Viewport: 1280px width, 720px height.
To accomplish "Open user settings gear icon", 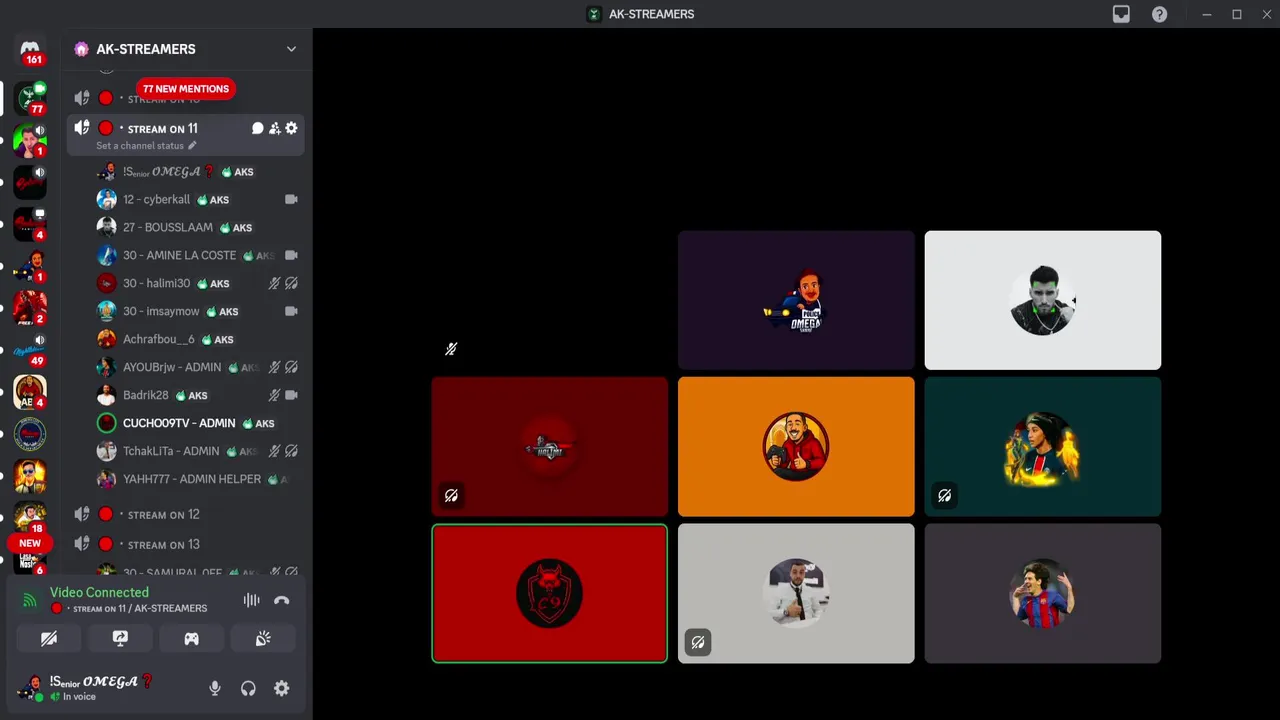I will pyautogui.click(x=282, y=688).
